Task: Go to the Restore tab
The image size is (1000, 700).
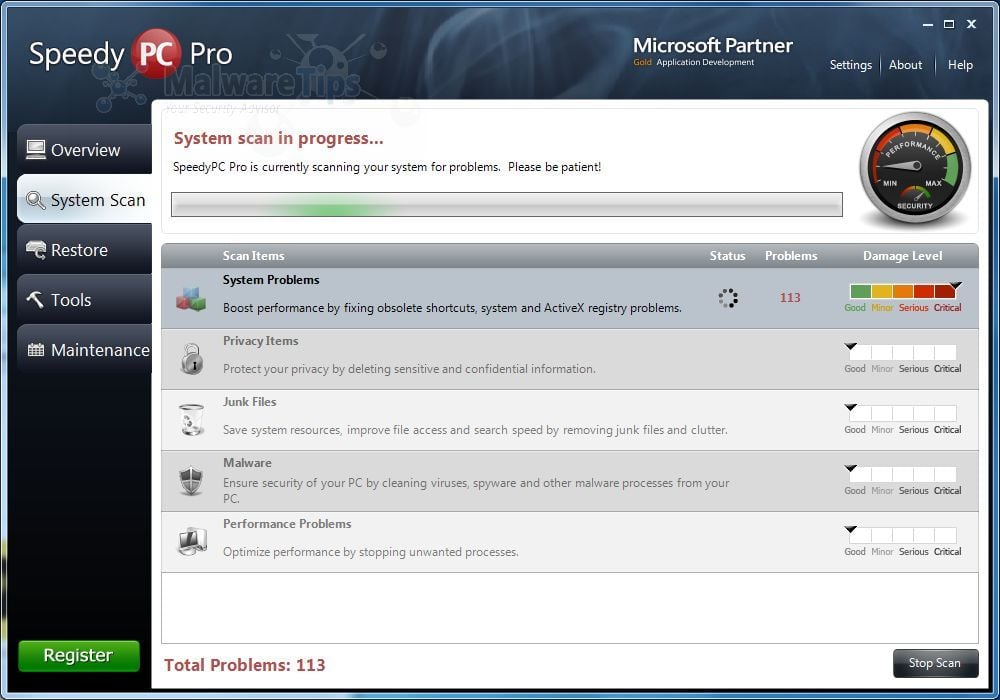Action: click(x=85, y=249)
